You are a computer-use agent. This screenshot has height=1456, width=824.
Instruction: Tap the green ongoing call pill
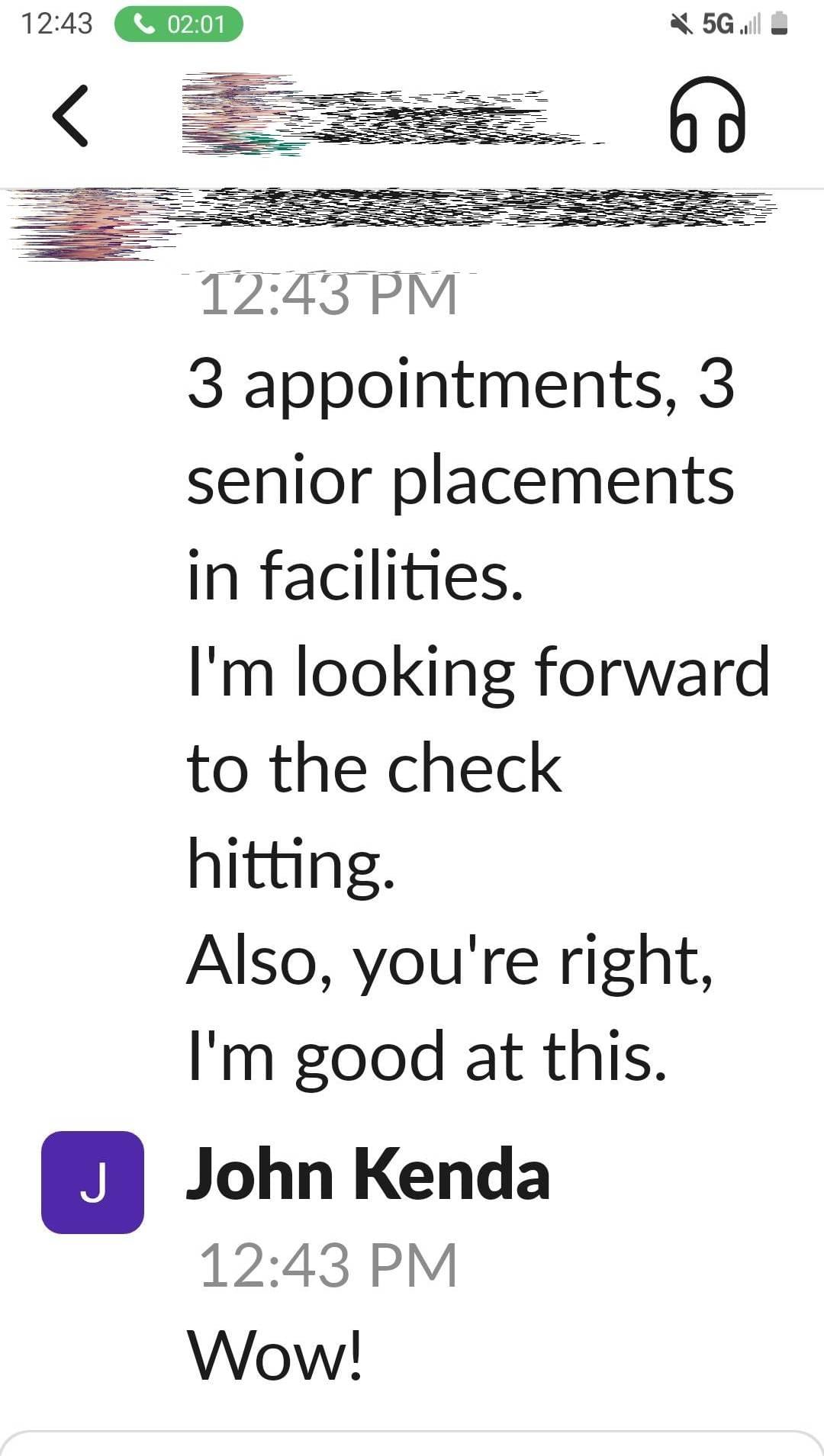coord(179,23)
